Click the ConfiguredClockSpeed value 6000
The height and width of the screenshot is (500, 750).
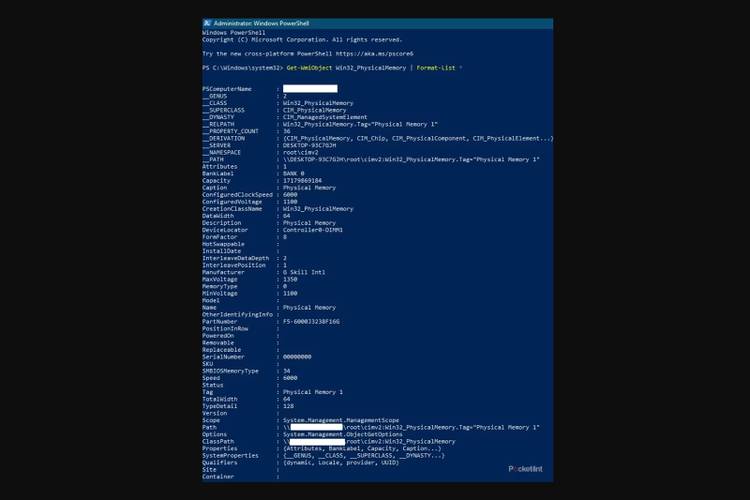click(x=290, y=195)
